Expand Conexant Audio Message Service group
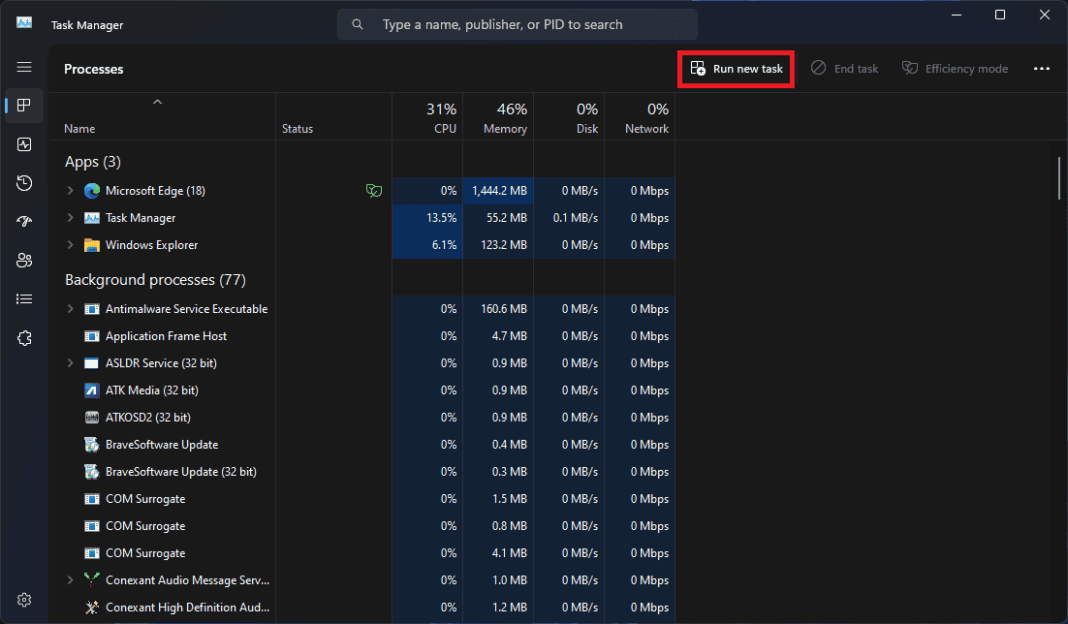 click(x=69, y=580)
